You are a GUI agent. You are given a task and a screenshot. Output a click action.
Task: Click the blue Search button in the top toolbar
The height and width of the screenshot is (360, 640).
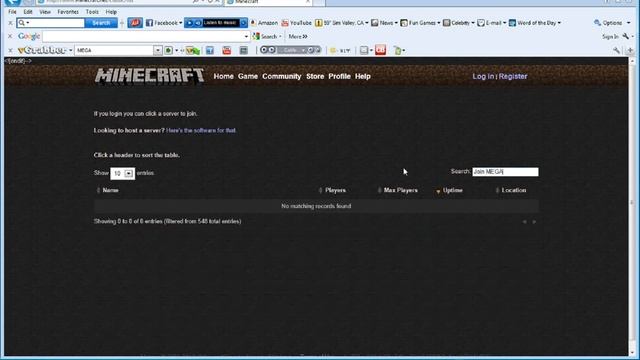(x=101, y=23)
